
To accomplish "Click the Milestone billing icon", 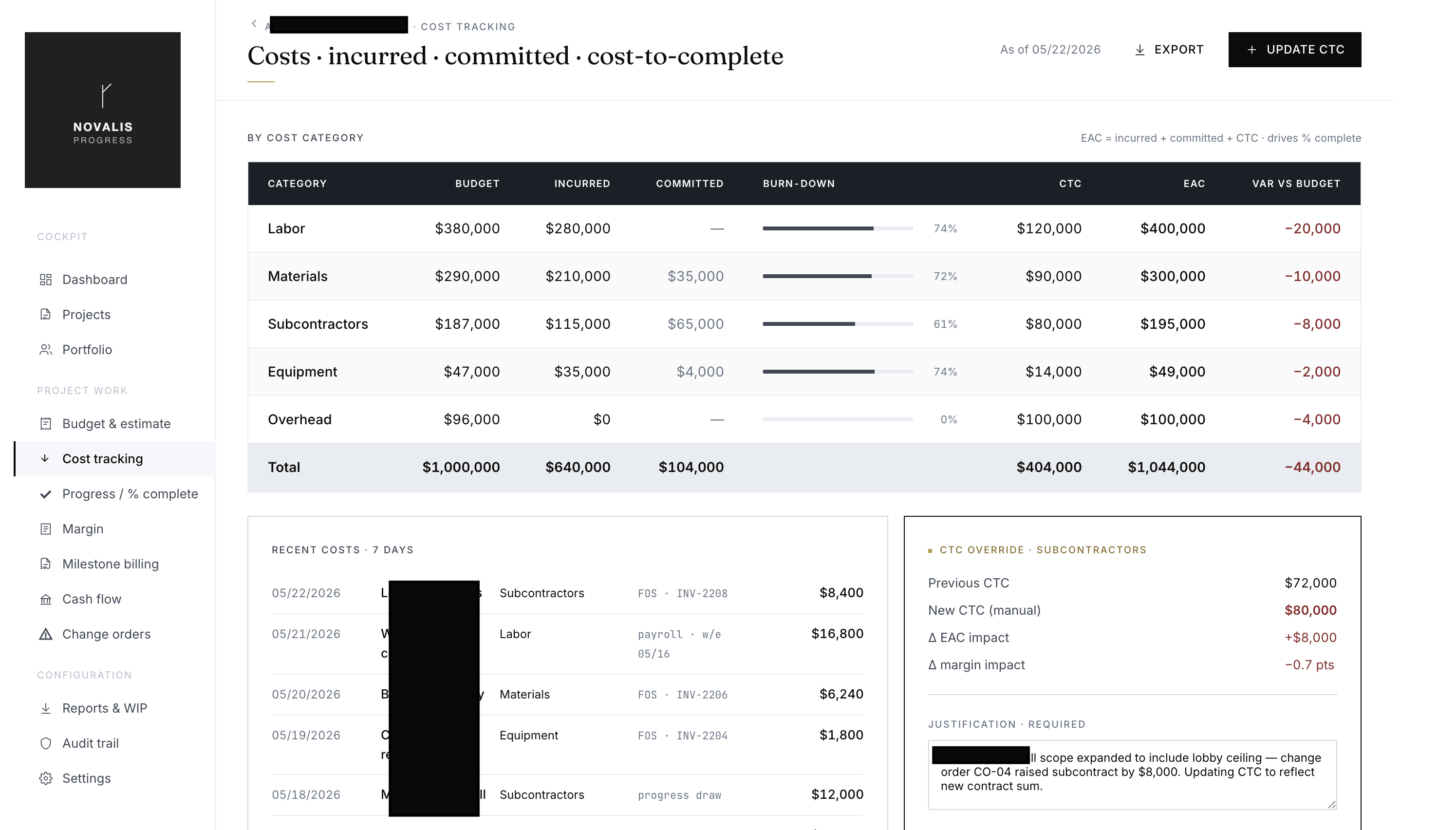I will 46,564.
